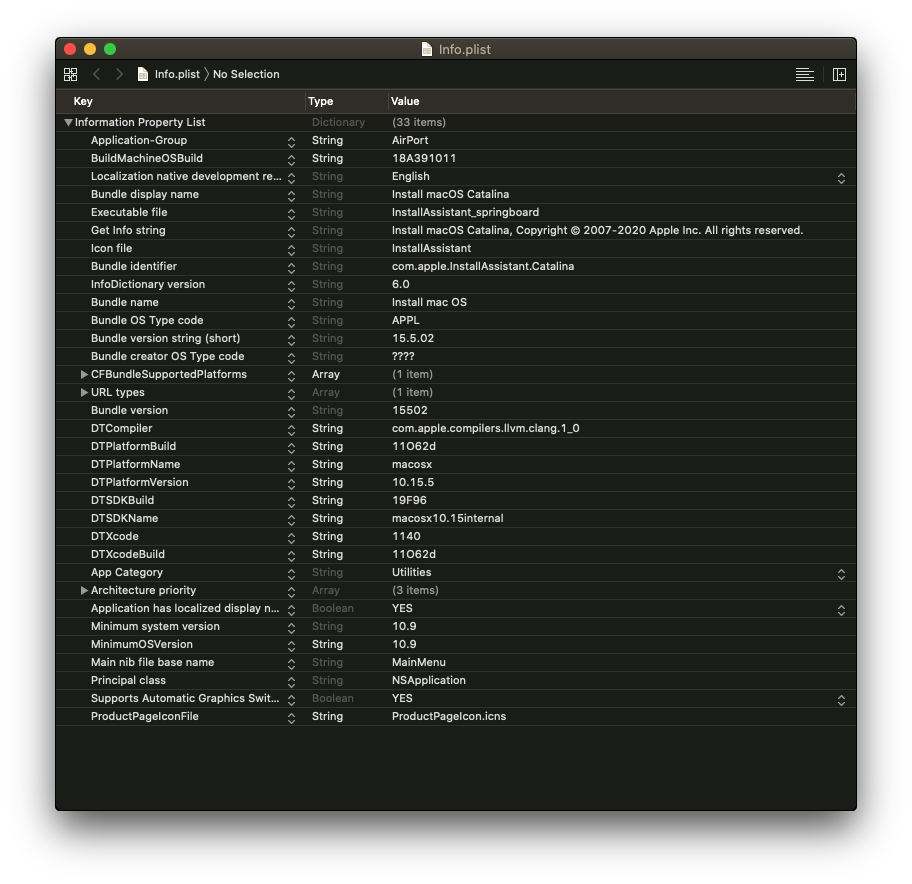Open YES popup for Application has localized display name
The height and width of the screenshot is (884, 912).
(x=841, y=610)
